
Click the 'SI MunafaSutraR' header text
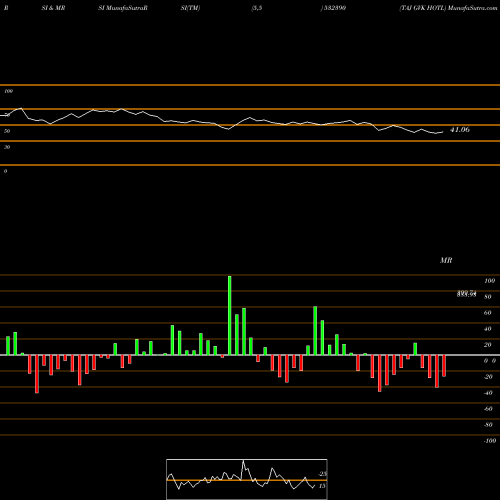pyautogui.click(x=123, y=8)
